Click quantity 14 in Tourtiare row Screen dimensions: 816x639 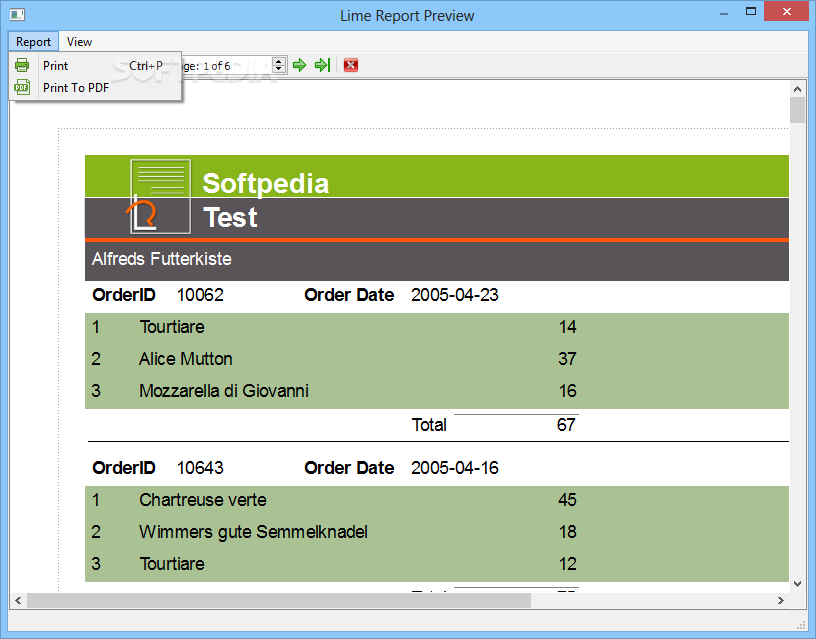[567, 327]
